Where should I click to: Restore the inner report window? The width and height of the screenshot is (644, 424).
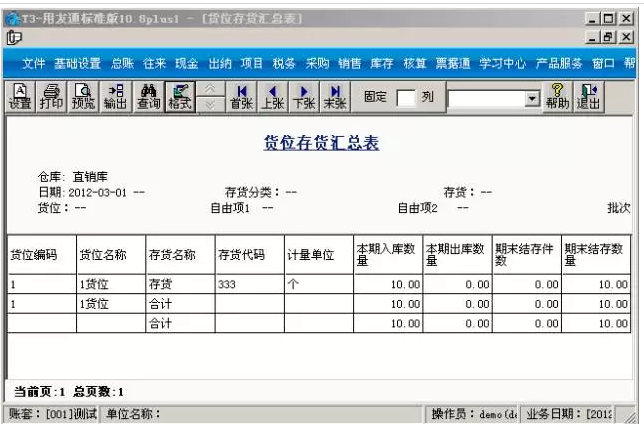click(608, 37)
